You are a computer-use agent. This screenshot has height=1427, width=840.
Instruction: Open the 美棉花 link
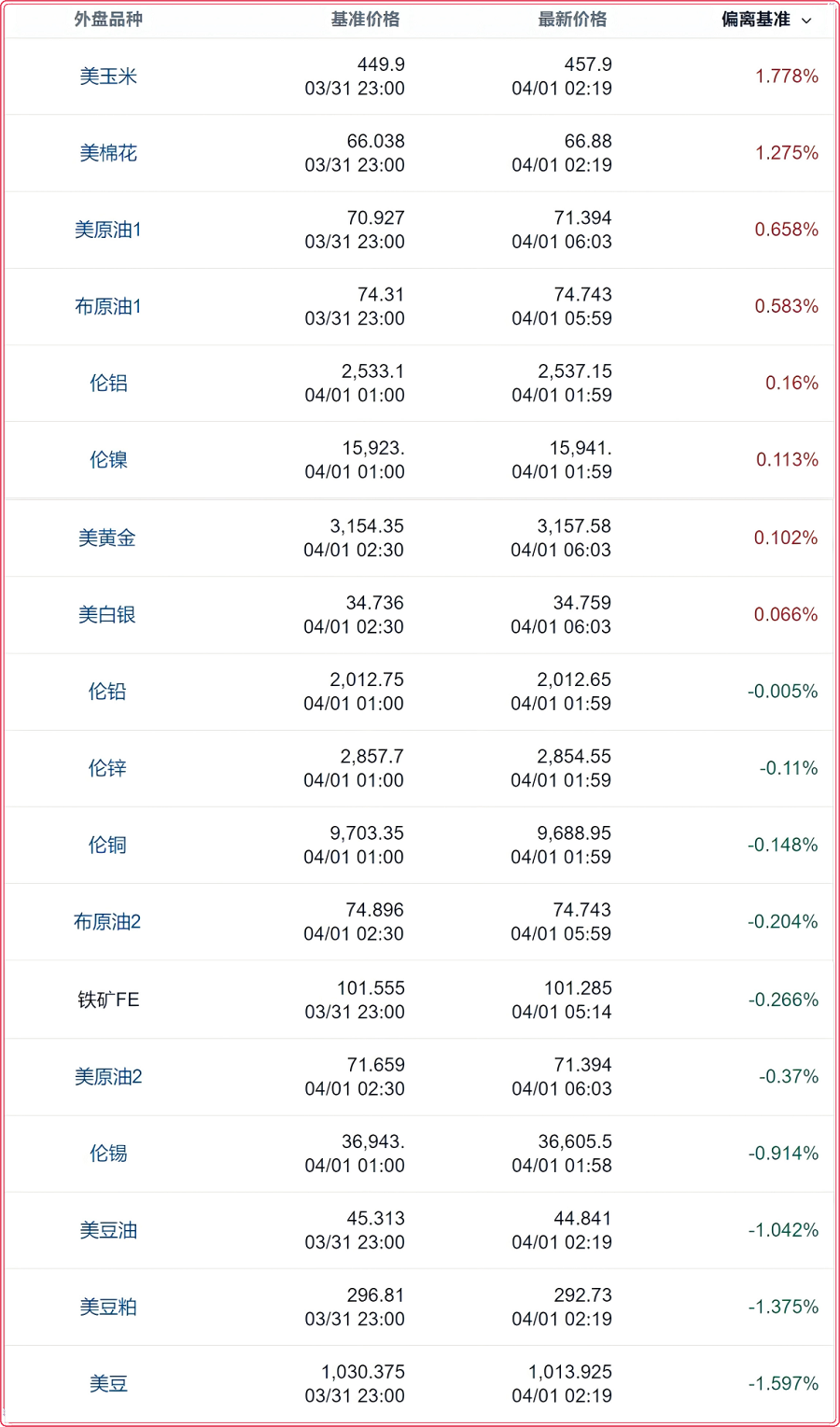click(x=108, y=153)
